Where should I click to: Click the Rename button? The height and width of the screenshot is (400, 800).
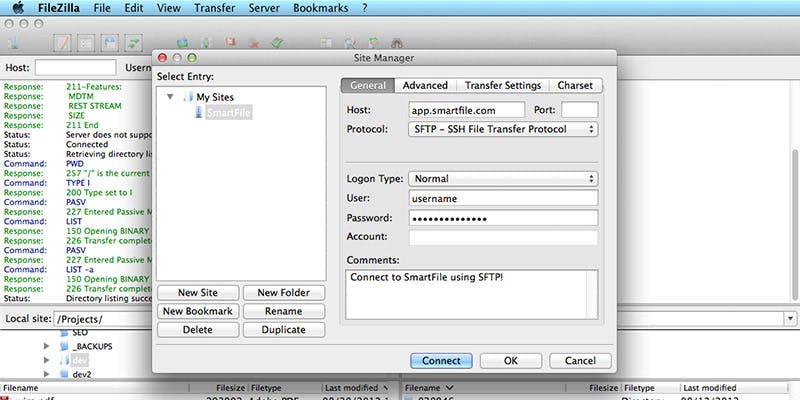click(x=284, y=311)
